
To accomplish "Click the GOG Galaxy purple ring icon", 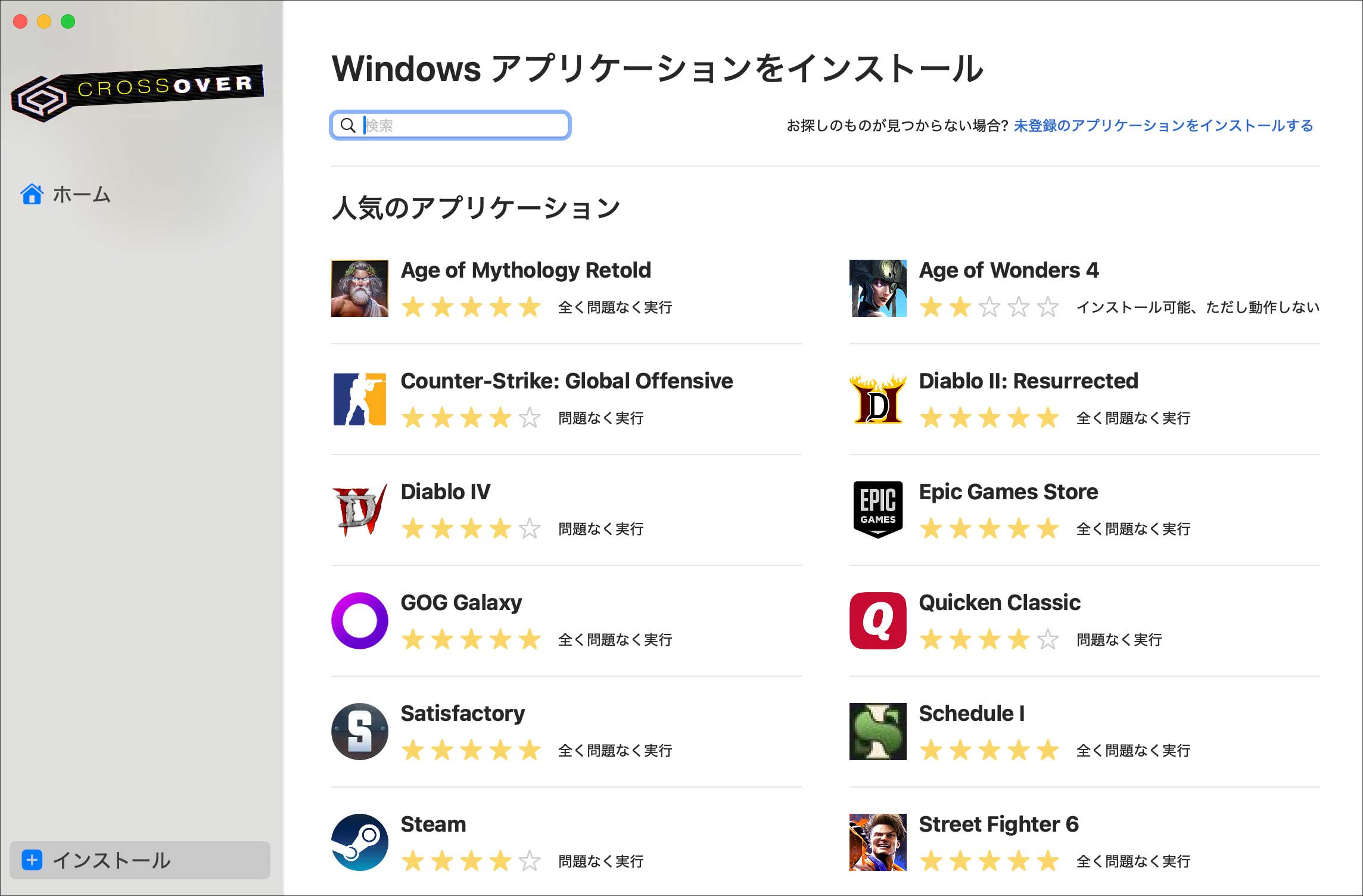I will [x=359, y=621].
